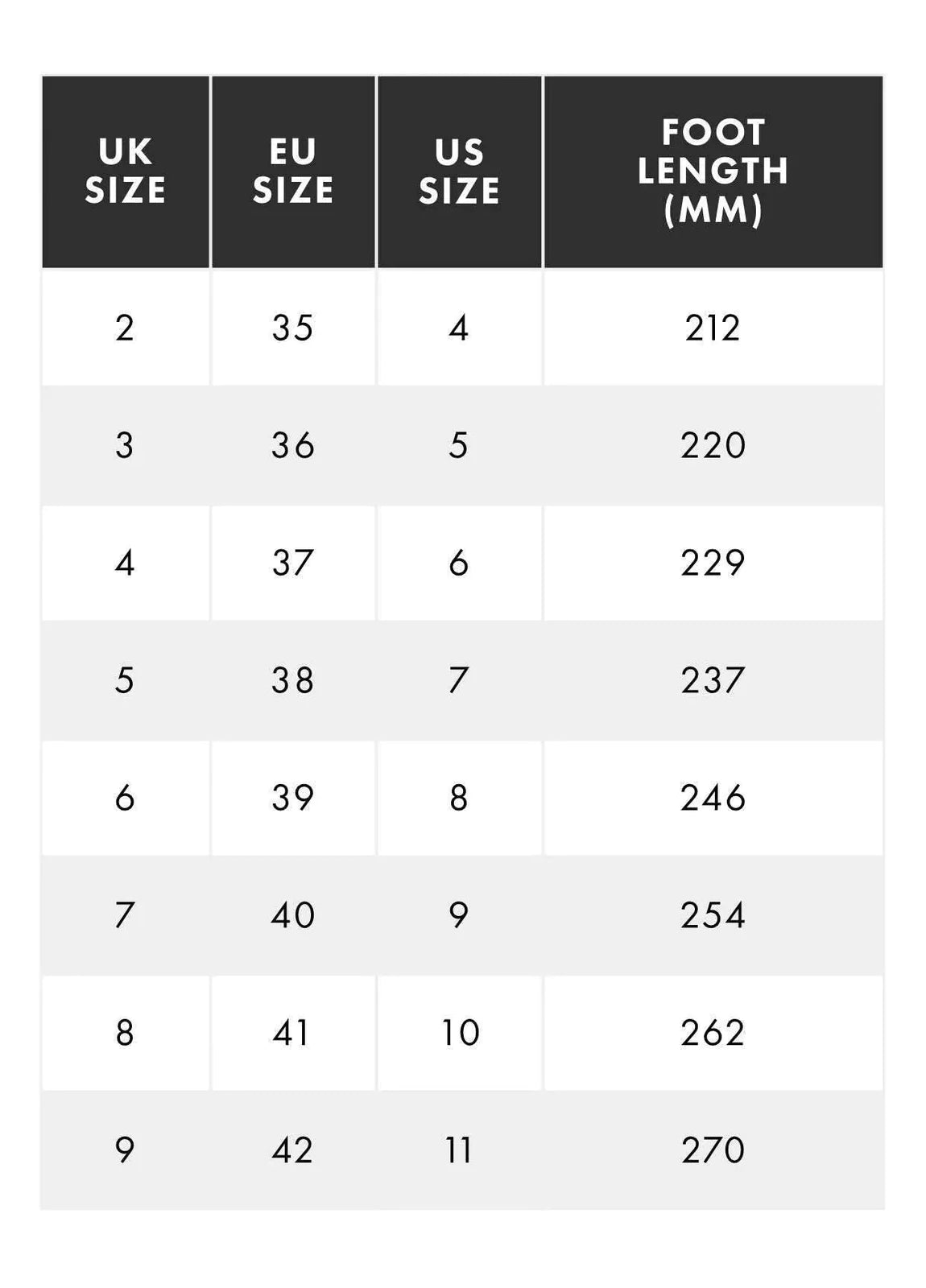
Task: Pick the EU size 40 cell
Action: point(293,915)
